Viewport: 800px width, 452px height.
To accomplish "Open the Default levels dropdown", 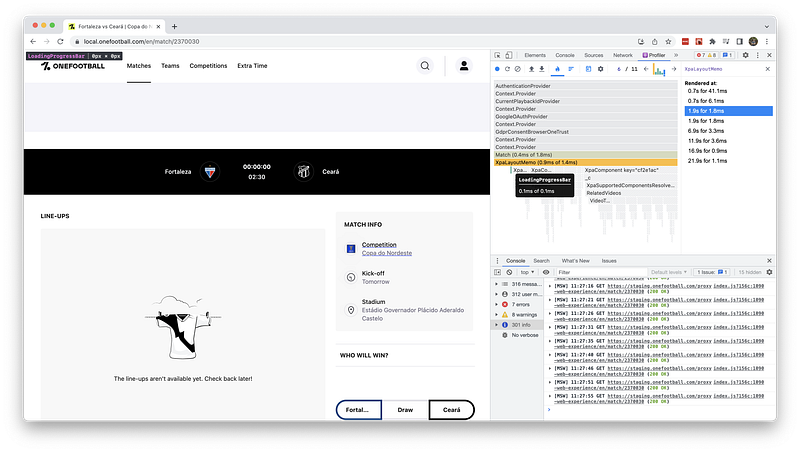I will point(672,271).
